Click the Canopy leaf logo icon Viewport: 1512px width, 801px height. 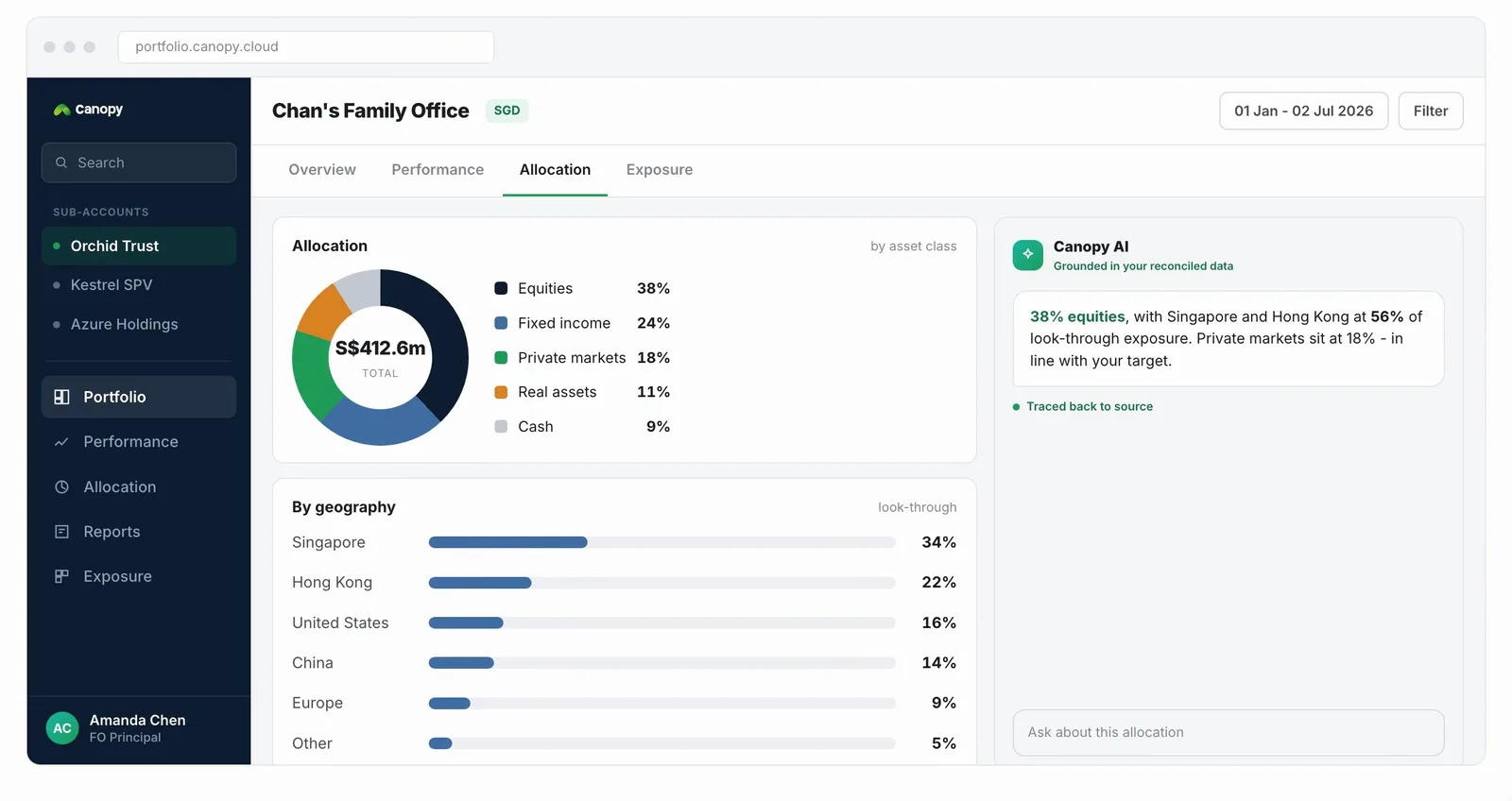click(61, 110)
